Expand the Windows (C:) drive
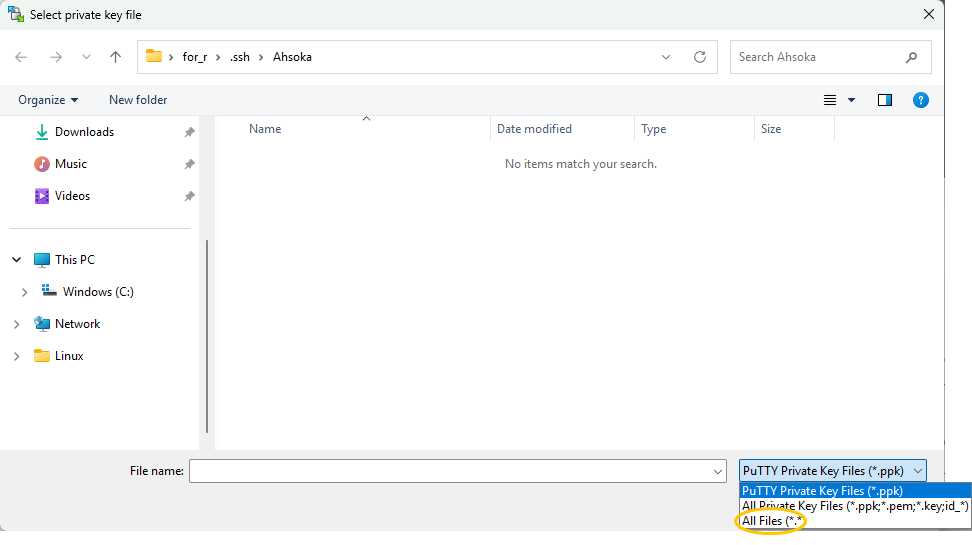Screen dimensions: 972x545 click(24, 292)
